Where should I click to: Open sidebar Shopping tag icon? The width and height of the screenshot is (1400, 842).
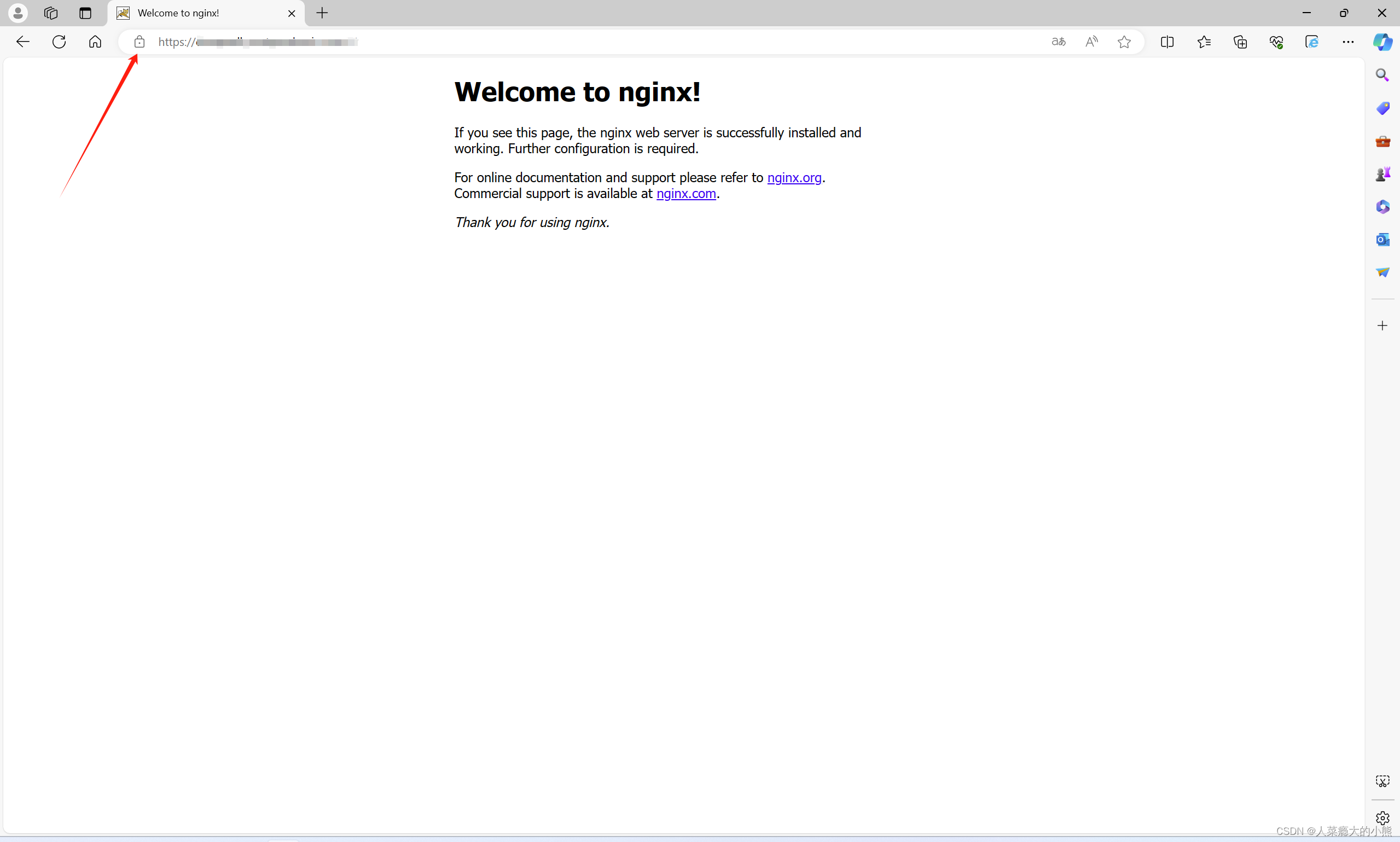1382,108
